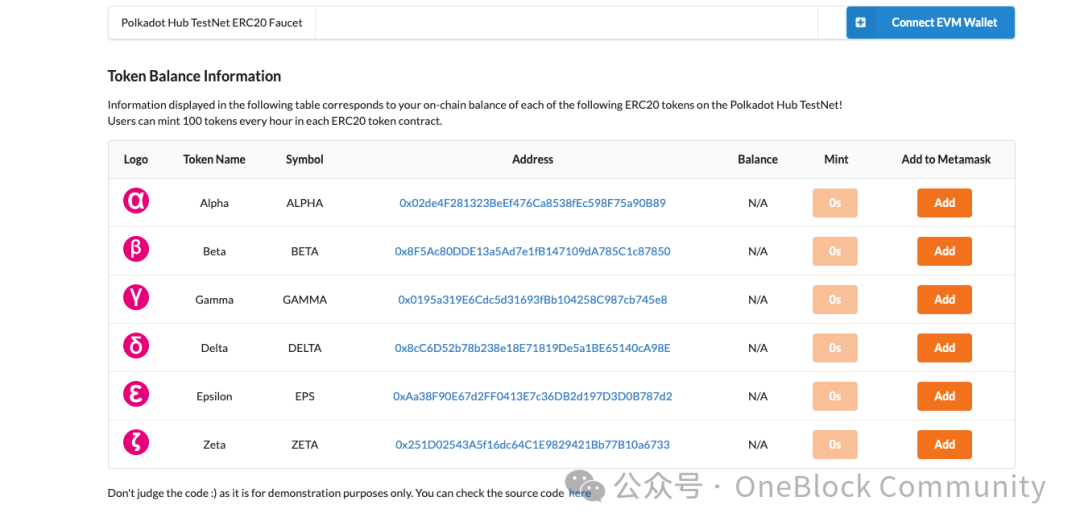Open the ZETA contract address link
Image resolution: width=1080 pixels, height=530 pixels.
[532, 445]
